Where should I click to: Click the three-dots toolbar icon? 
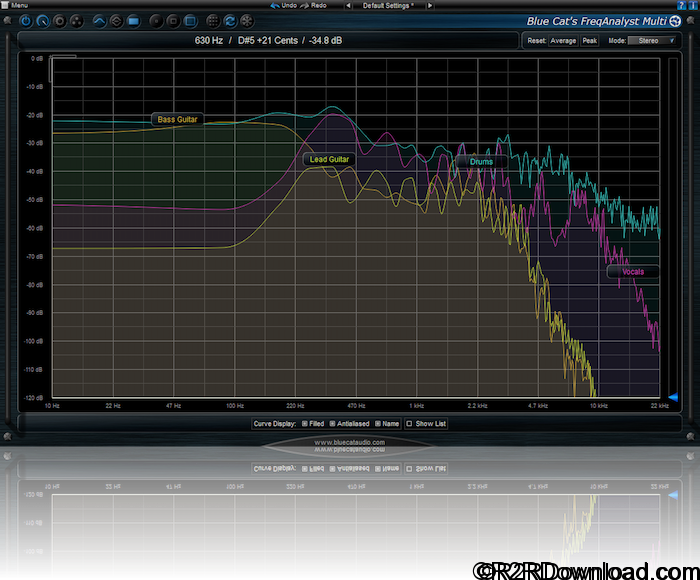click(77, 21)
